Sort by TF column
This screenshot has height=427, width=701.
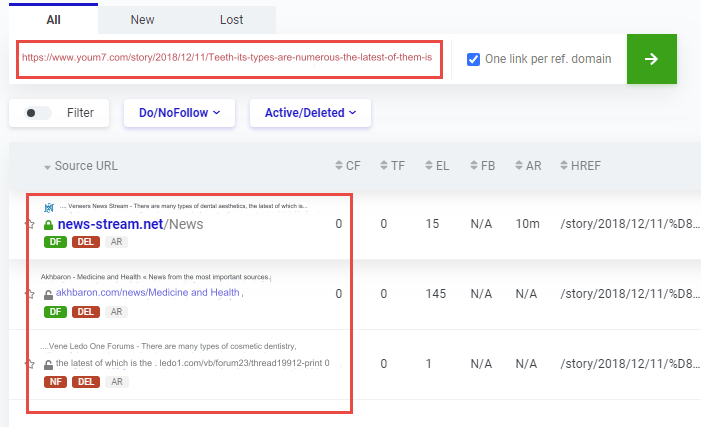pos(393,166)
